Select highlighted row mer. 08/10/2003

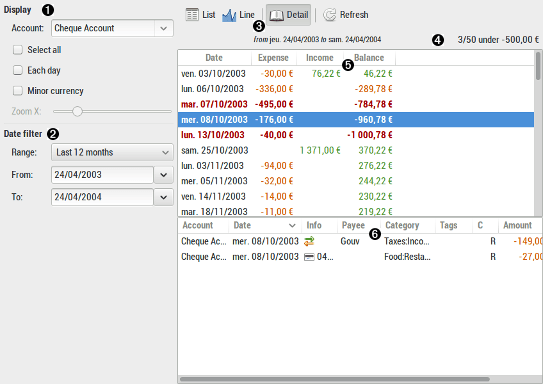pos(356,120)
